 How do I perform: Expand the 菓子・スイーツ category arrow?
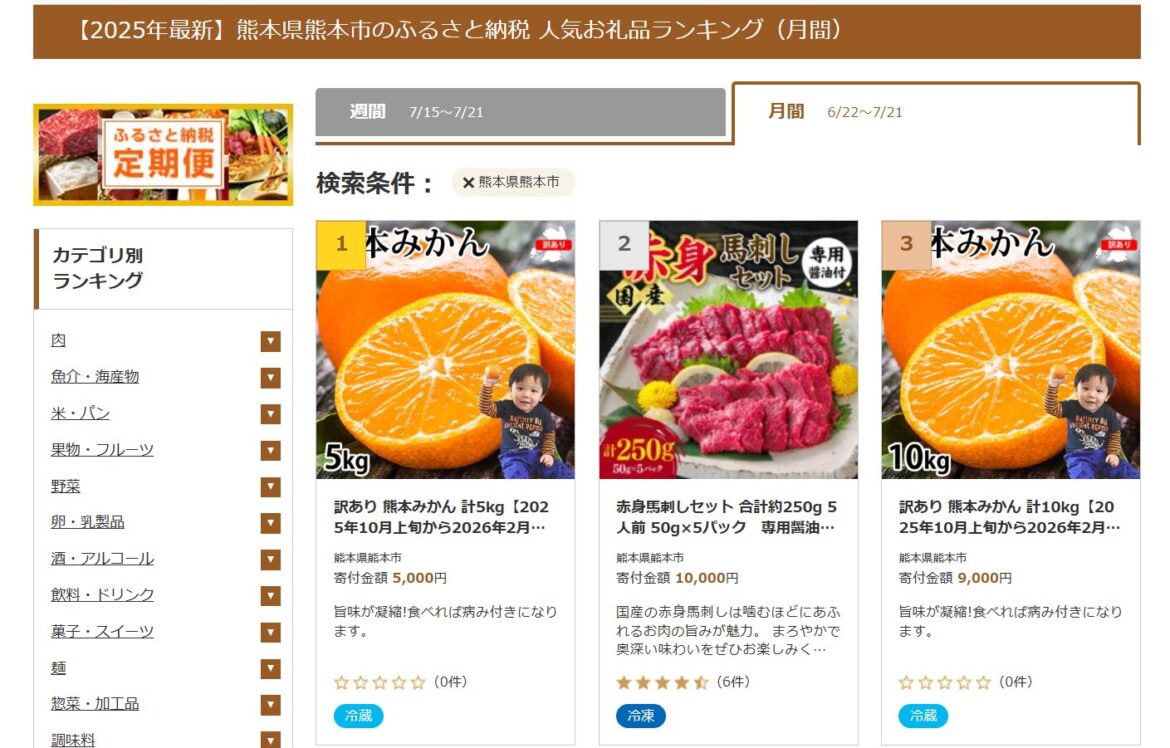(x=270, y=632)
